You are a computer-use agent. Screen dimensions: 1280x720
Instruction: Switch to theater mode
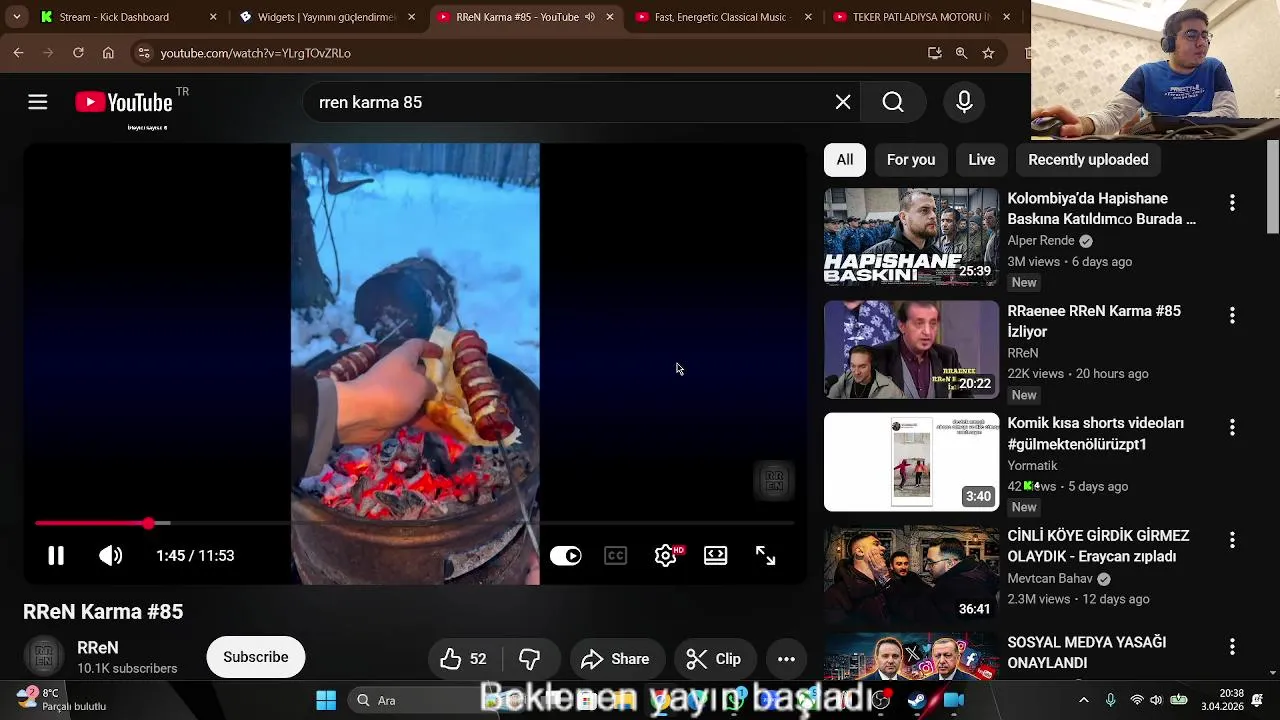tap(716, 556)
